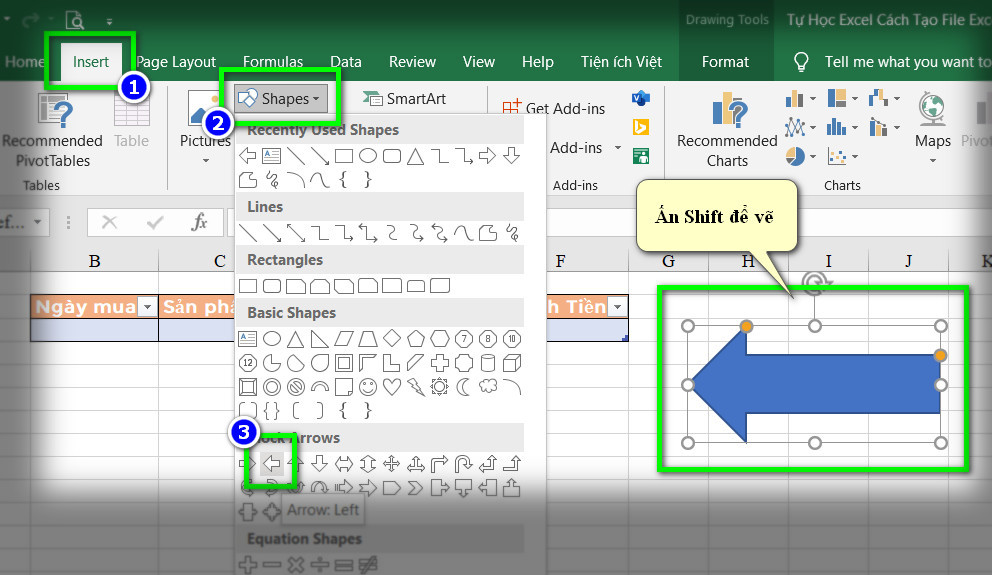Go to the Review tab

pyautogui.click(x=412, y=62)
